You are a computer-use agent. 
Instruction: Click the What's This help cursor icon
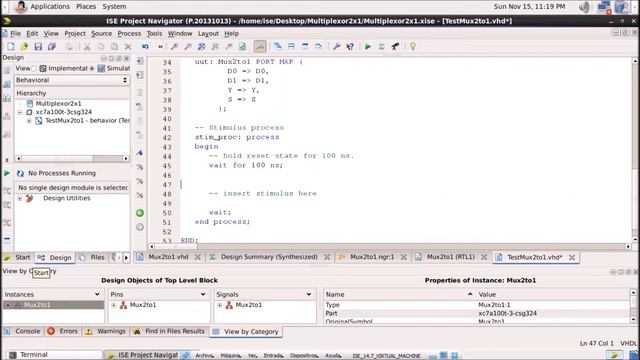point(350,47)
